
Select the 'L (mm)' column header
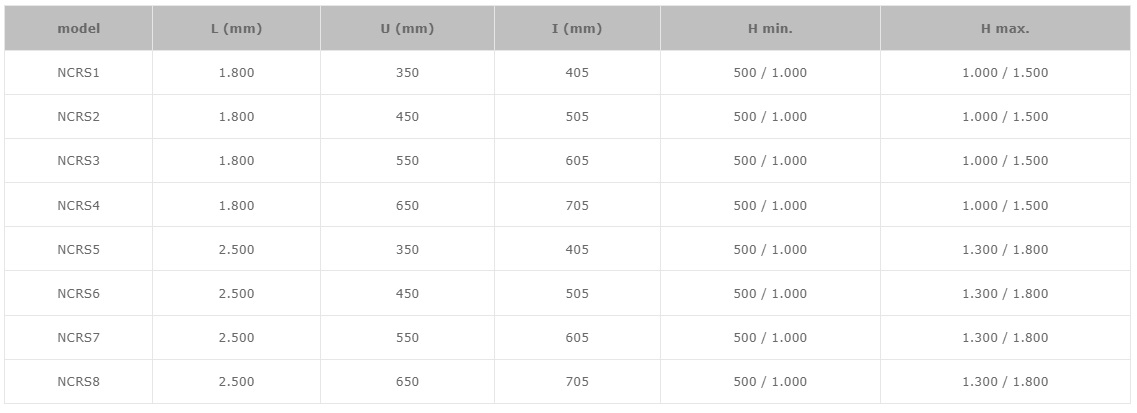[236, 29]
